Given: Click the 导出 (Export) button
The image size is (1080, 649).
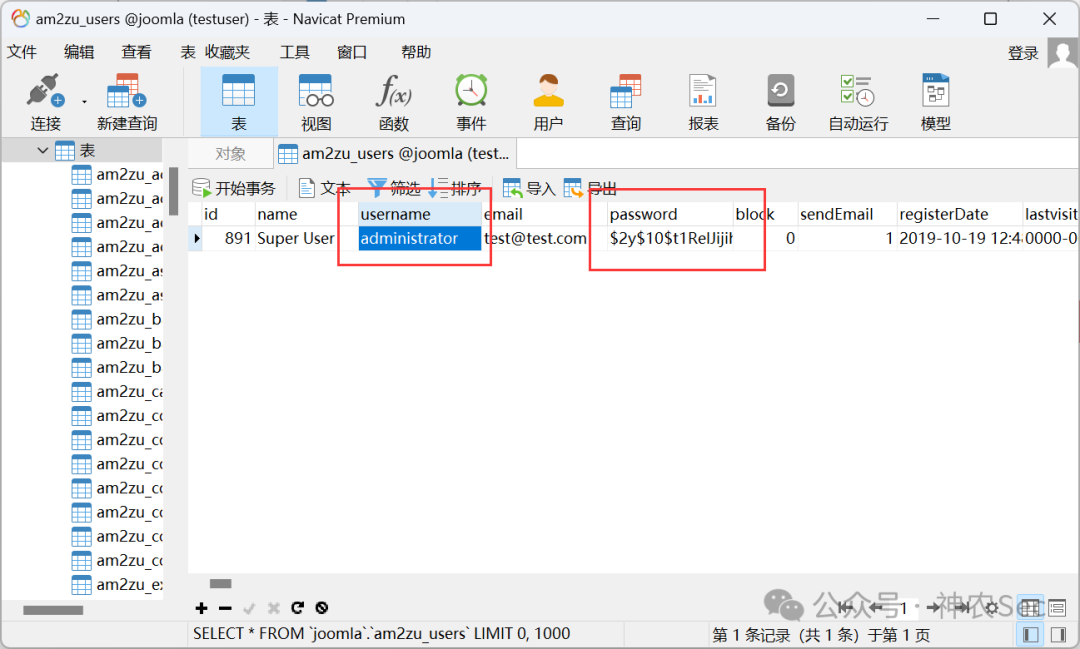Looking at the screenshot, I should [590, 188].
